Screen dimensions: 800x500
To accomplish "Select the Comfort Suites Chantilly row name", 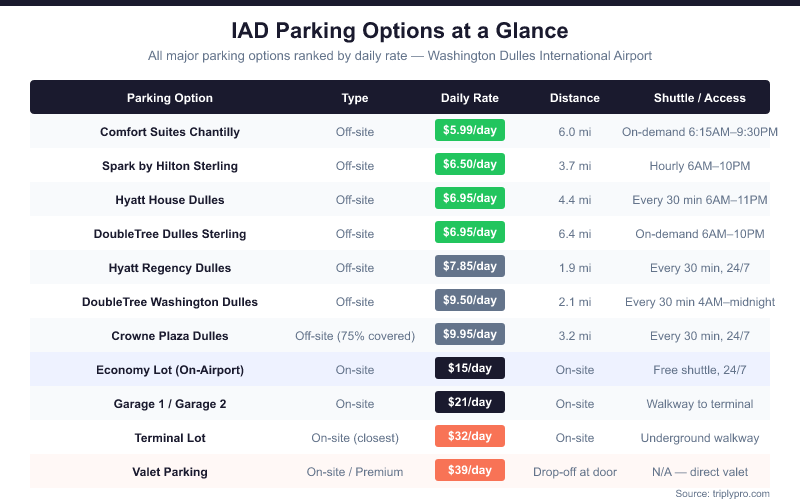I will point(170,132).
